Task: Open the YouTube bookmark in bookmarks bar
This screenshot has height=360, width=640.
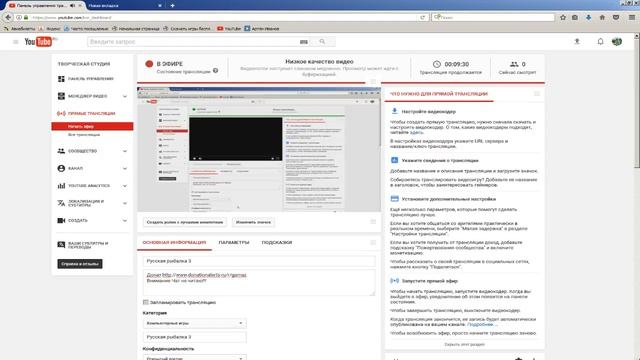Action: point(229,29)
